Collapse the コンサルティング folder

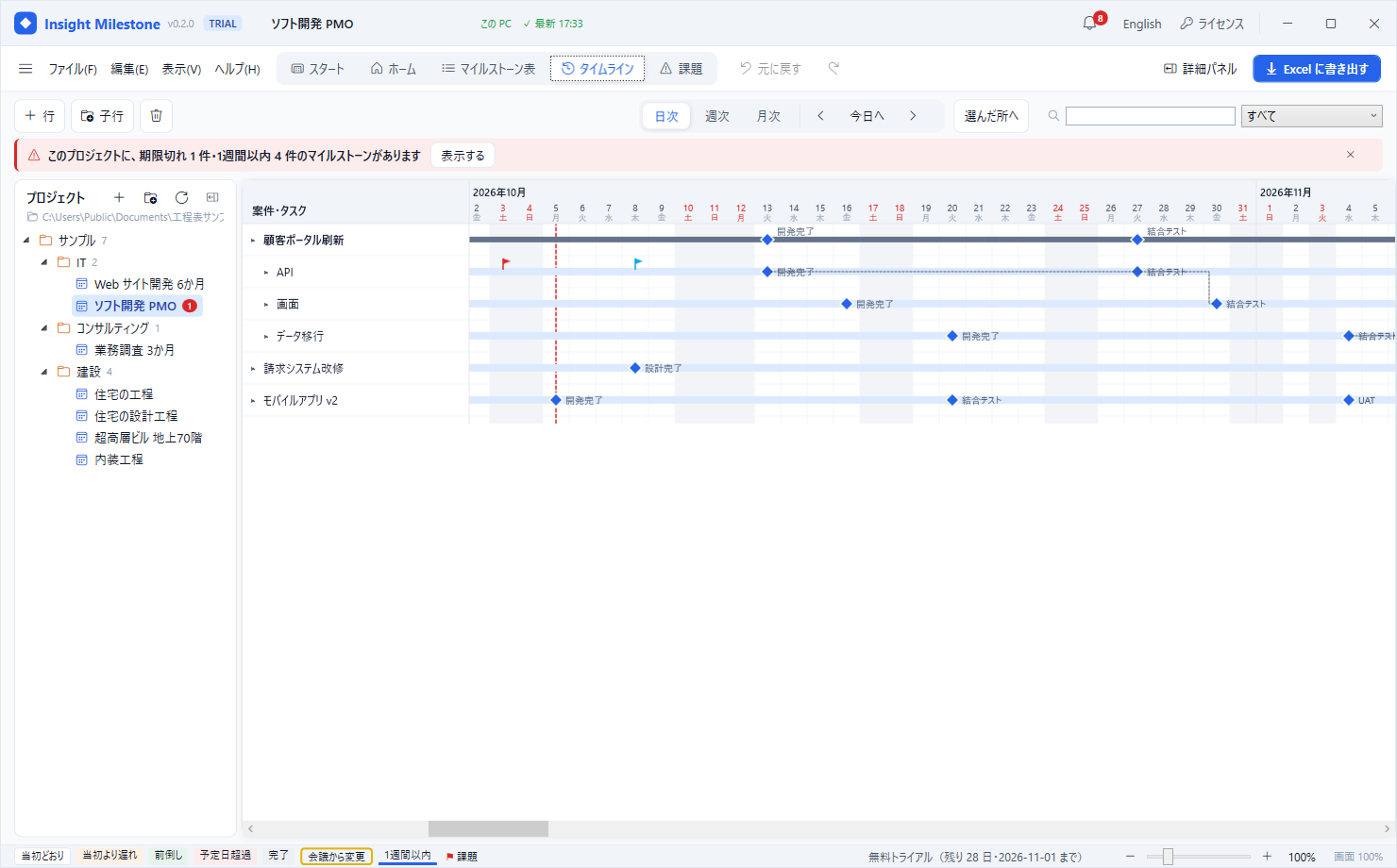coord(44,328)
